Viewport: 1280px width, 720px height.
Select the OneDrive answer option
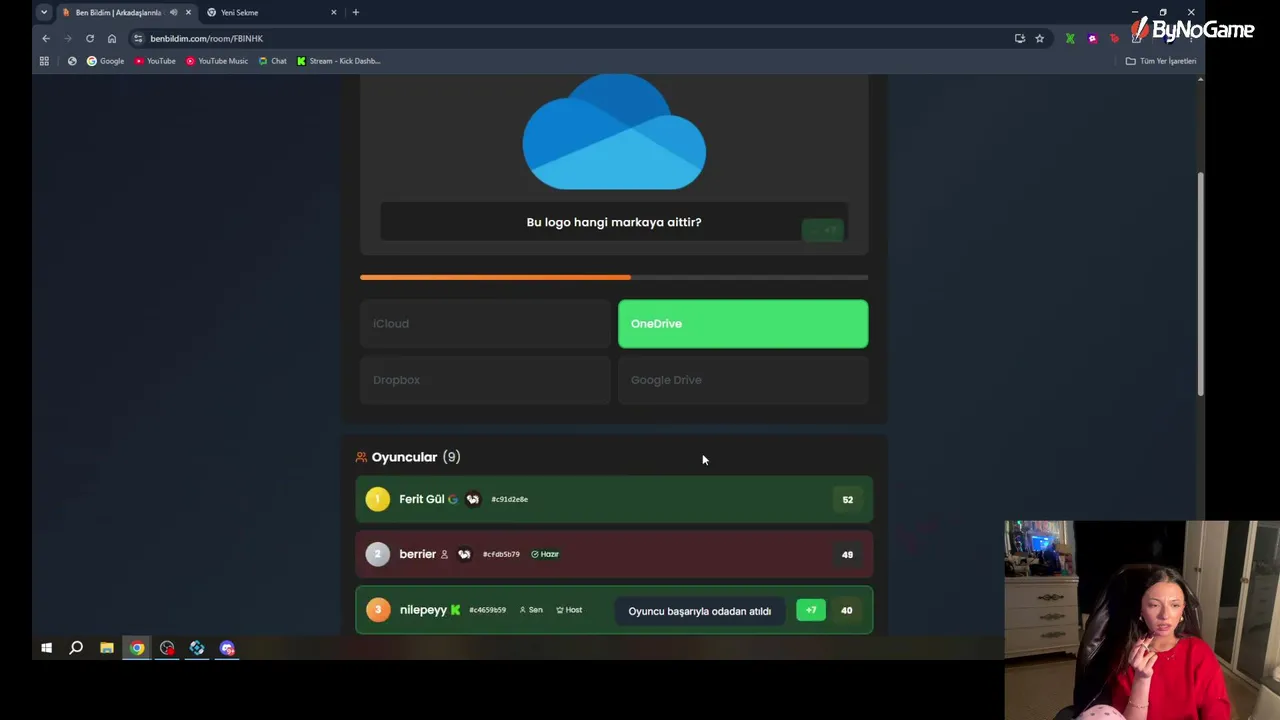[x=743, y=324]
